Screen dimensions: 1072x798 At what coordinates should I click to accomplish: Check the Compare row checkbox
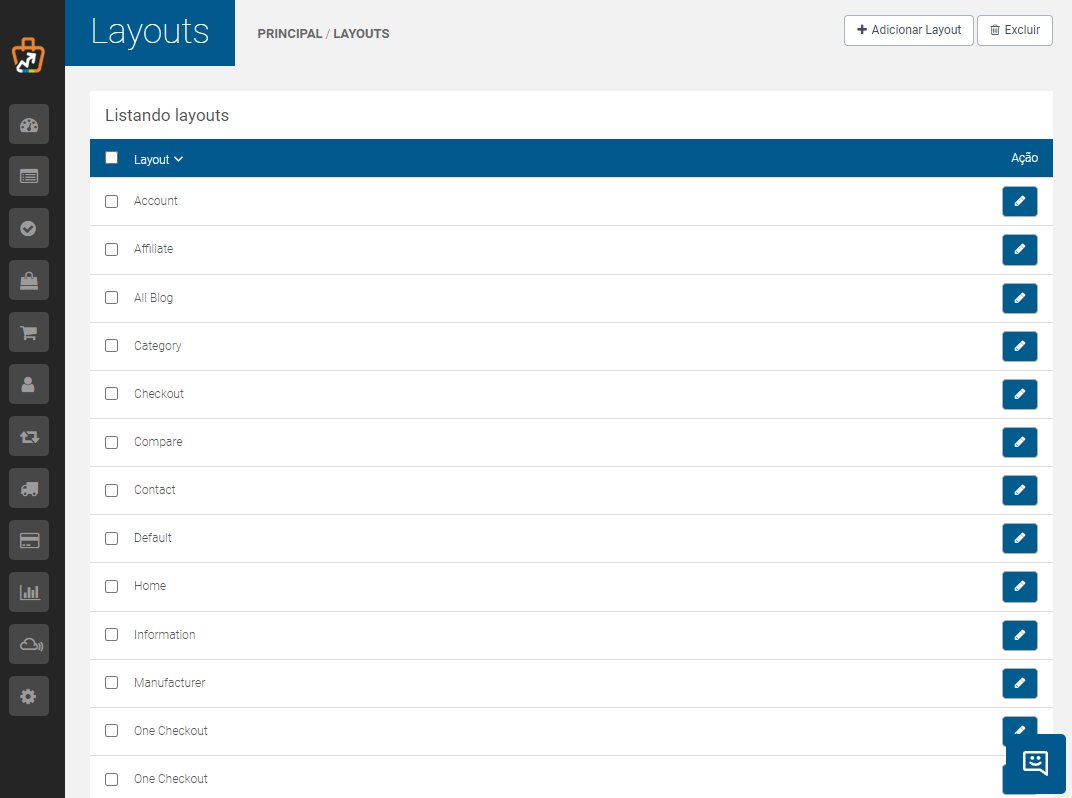coord(111,442)
